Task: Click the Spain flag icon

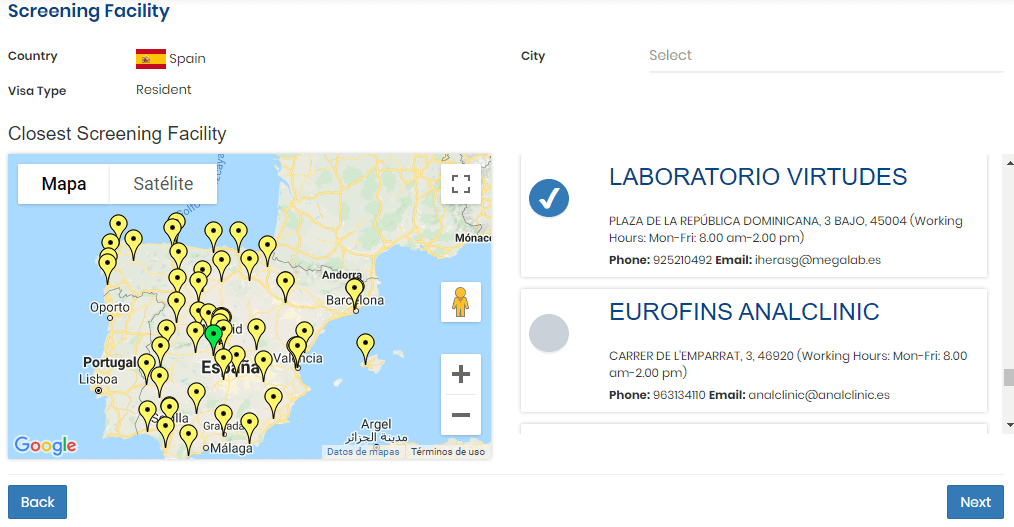Action: point(151,59)
